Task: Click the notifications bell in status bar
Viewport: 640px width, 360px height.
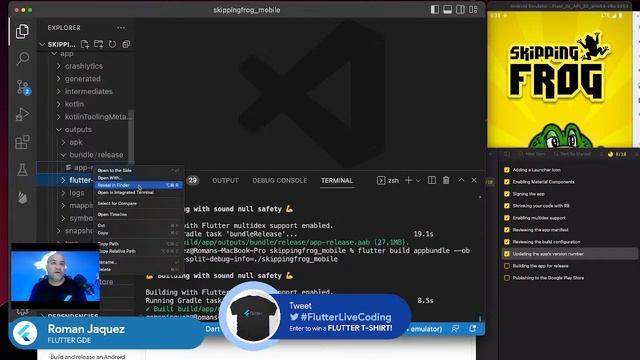Action: coord(472,329)
